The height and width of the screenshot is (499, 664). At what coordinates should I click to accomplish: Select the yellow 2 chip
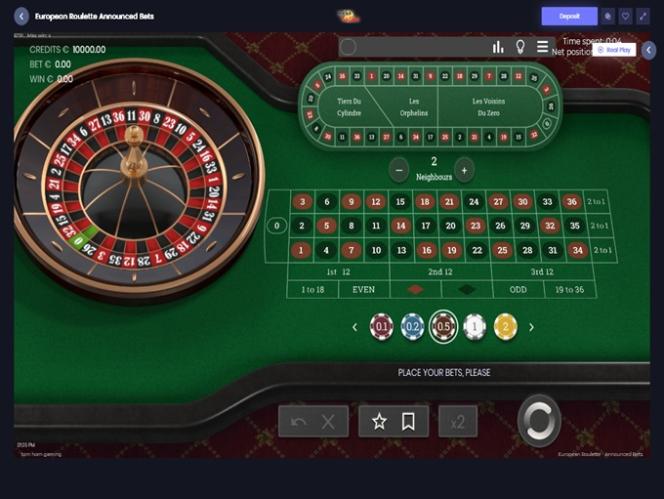click(x=505, y=327)
